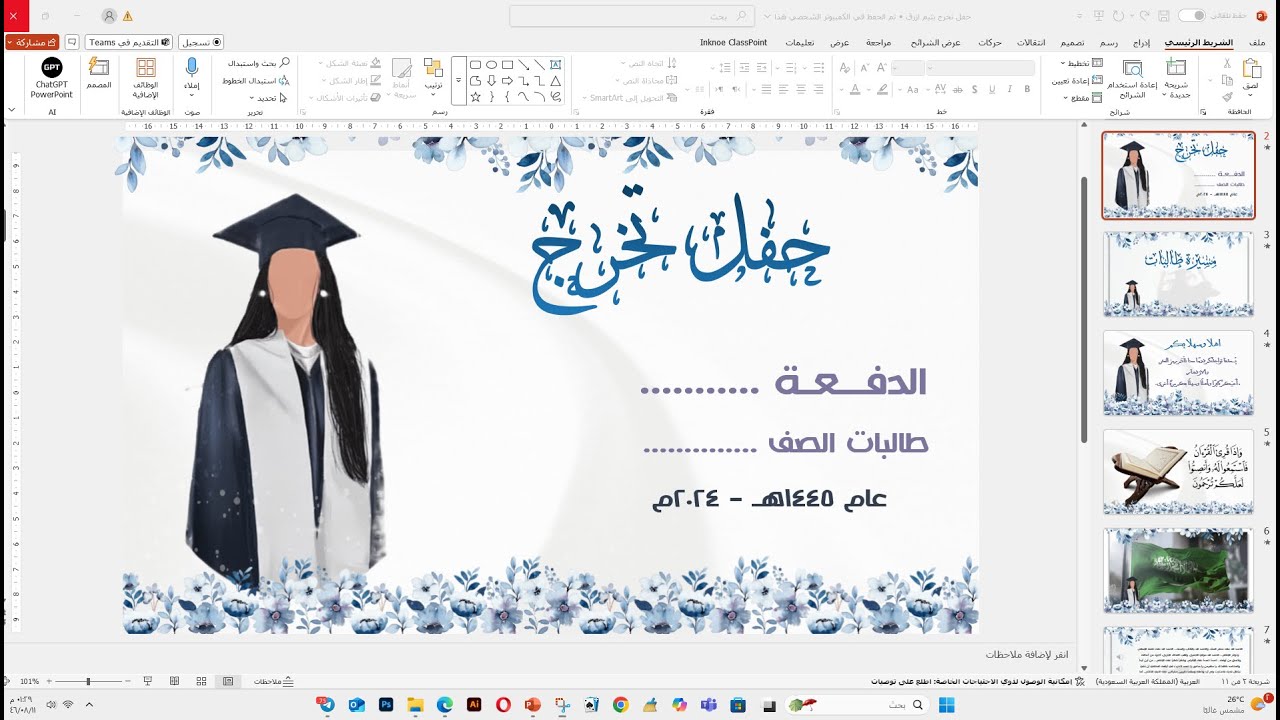Switch to the Transitions (انتقالات) tab
1280x720 pixels.
click(1032, 42)
